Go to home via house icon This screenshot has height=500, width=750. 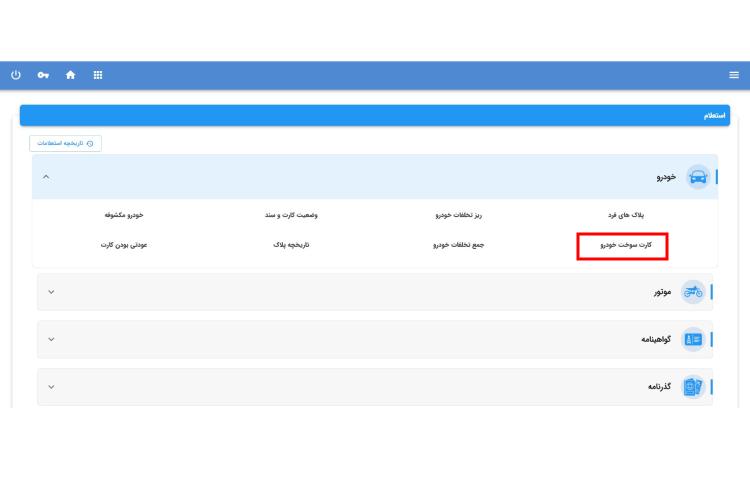(70, 75)
